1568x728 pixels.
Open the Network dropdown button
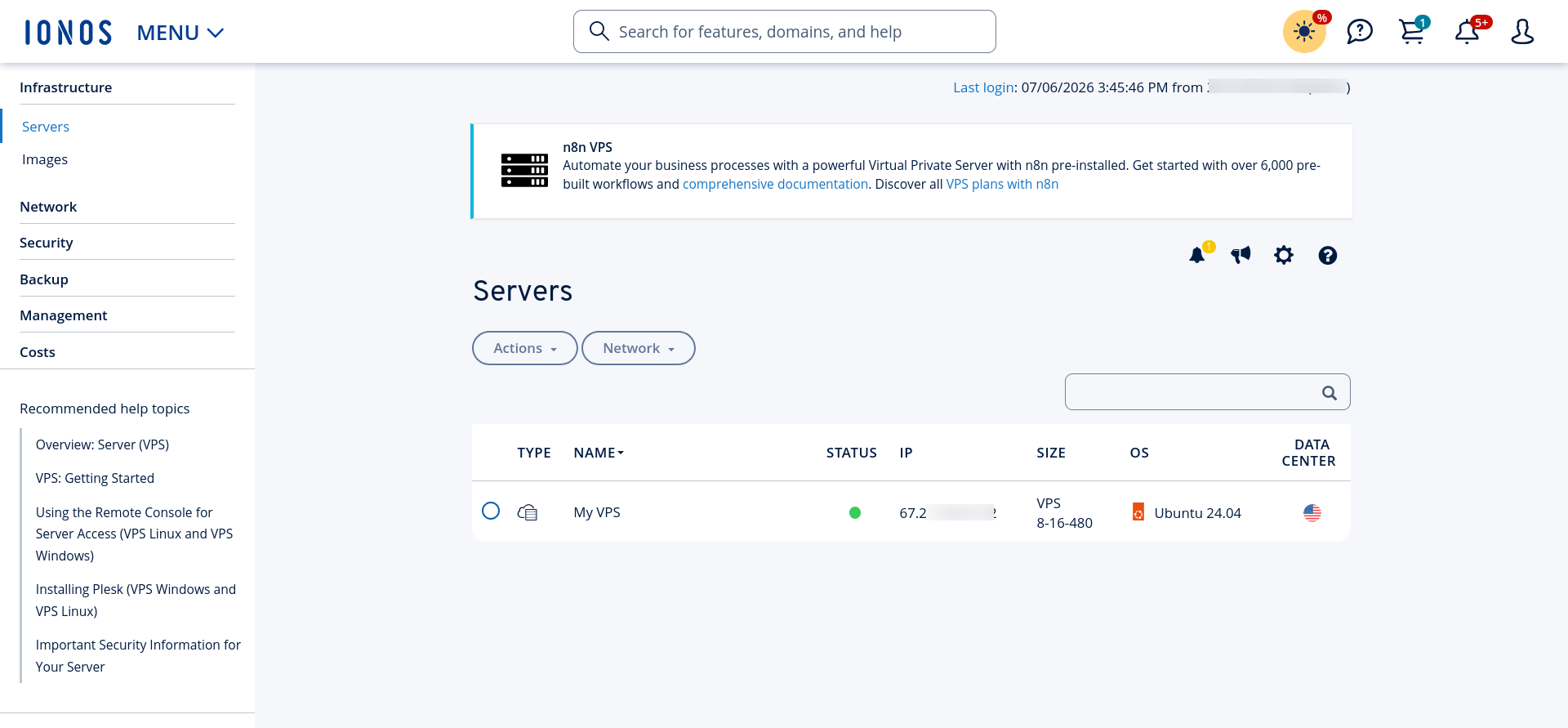[x=639, y=348]
